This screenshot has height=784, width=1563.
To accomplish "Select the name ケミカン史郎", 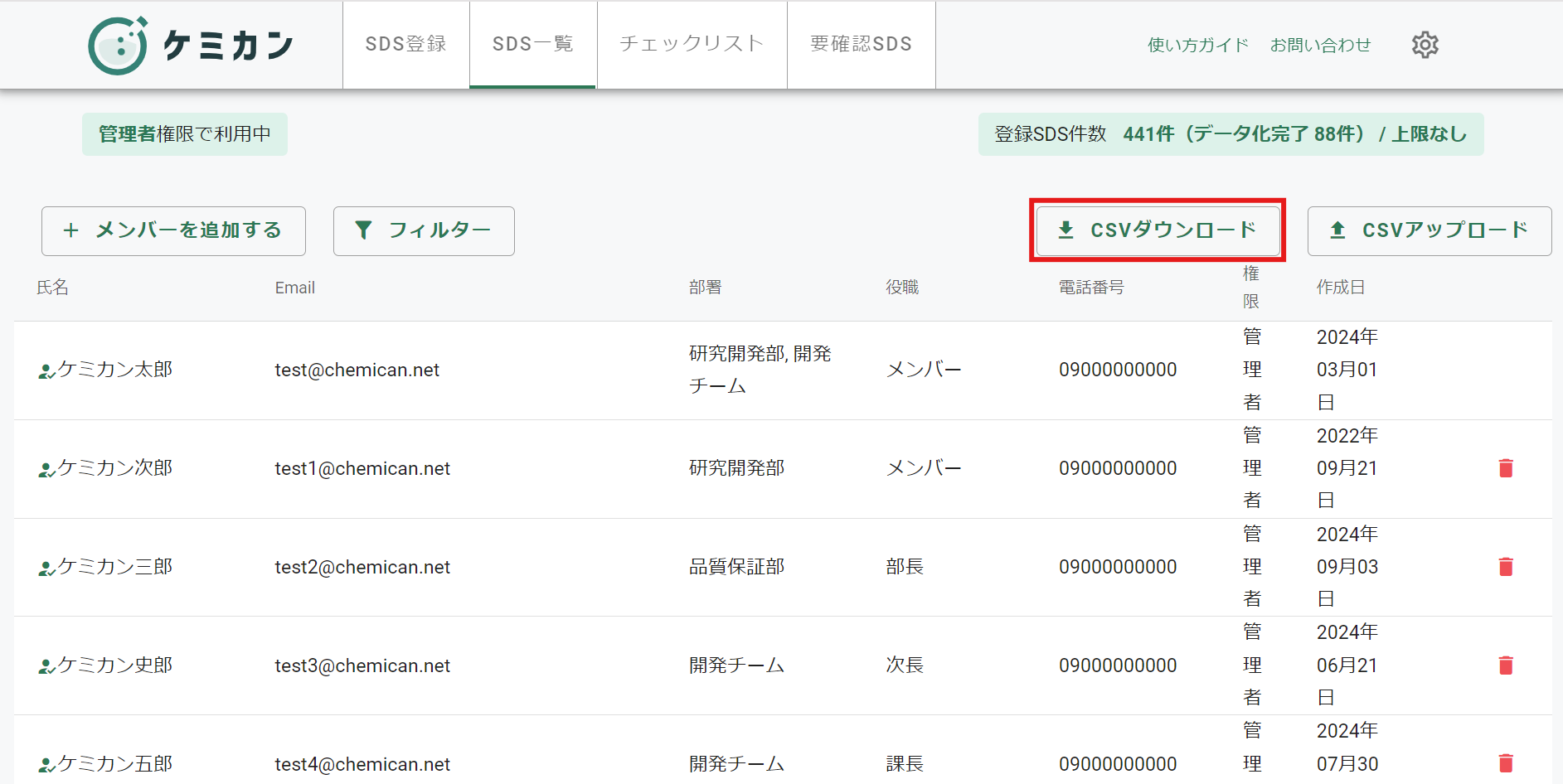I will tap(115, 665).
